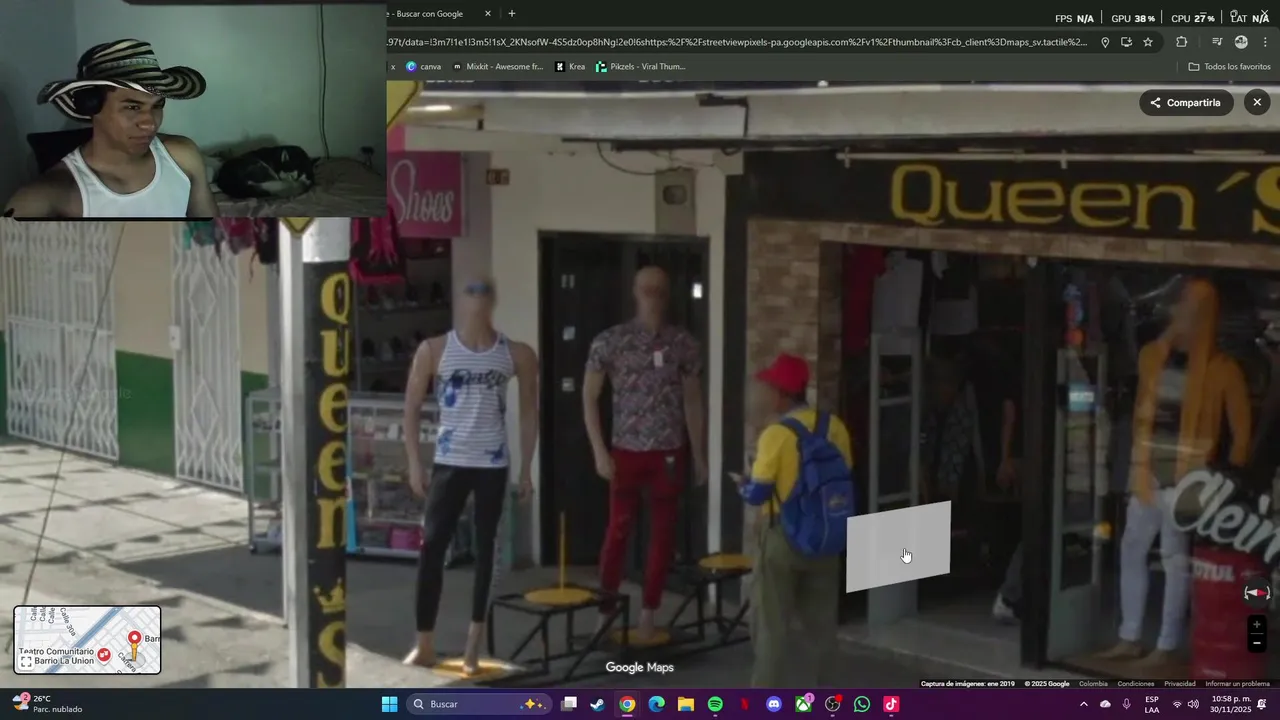Open the Condiciones link
The height and width of the screenshot is (720, 1280).
click(1136, 684)
